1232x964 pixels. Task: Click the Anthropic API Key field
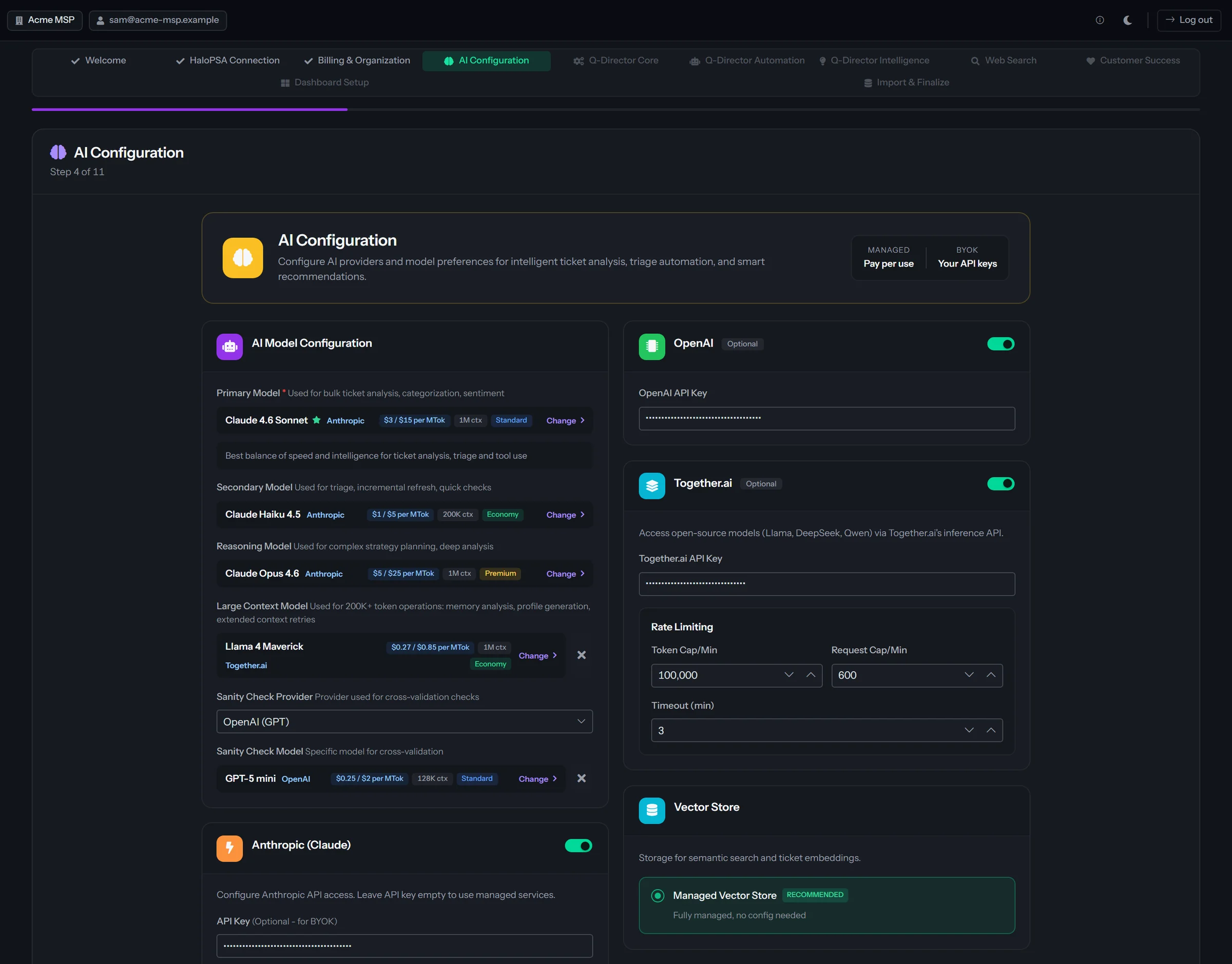pos(405,946)
